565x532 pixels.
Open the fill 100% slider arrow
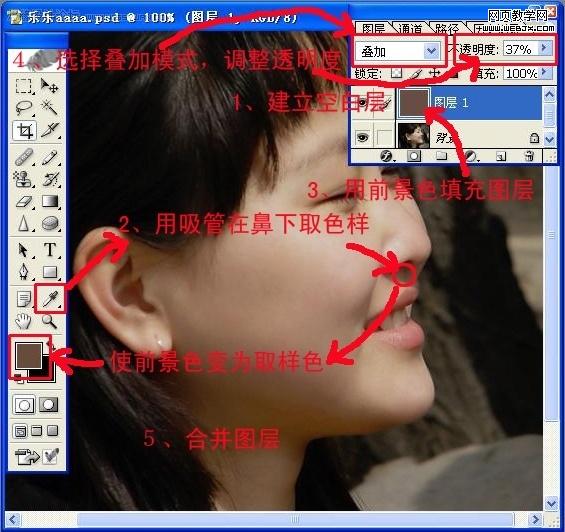[545, 73]
